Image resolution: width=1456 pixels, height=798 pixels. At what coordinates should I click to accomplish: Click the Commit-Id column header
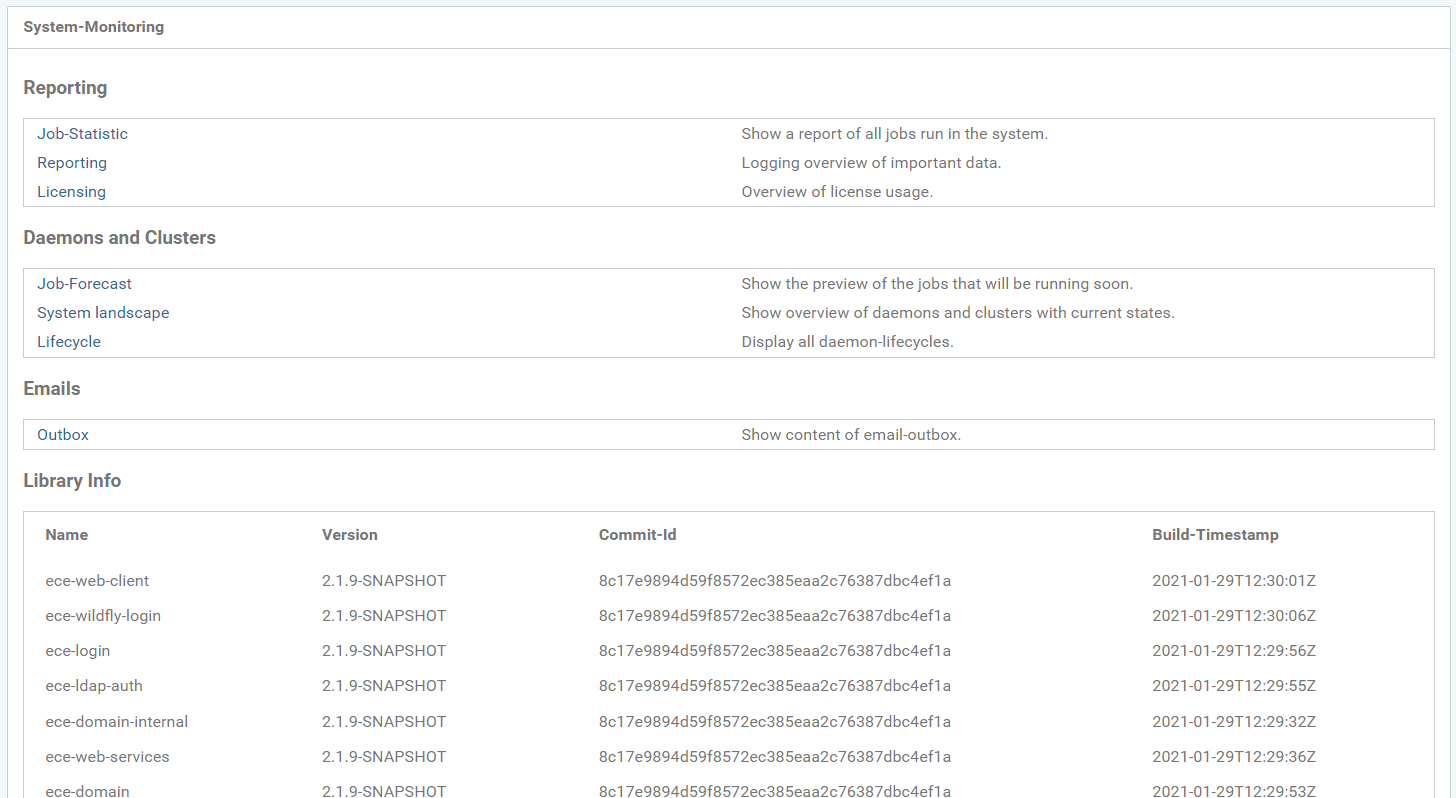637,535
